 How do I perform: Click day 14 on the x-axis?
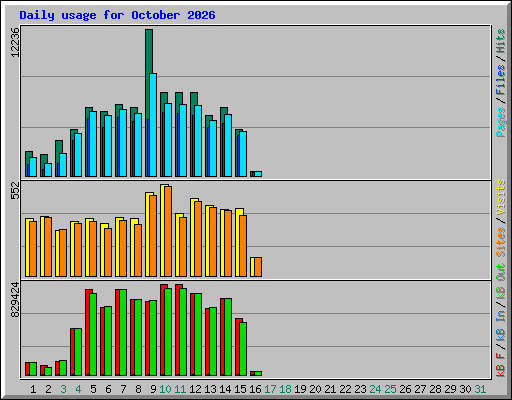(x=225, y=389)
